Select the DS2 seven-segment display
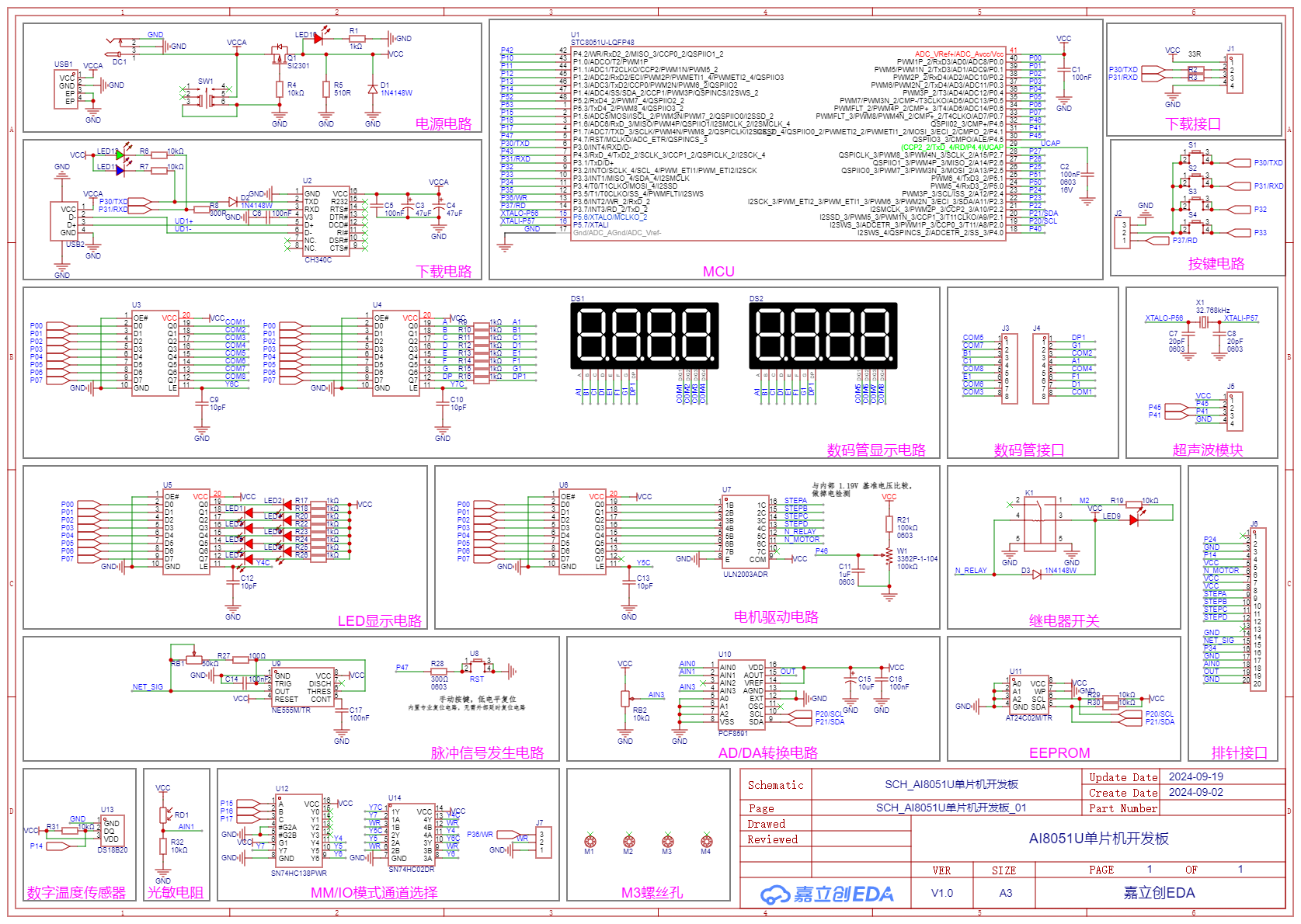This screenshot has width=1301, height=924. 823,335
